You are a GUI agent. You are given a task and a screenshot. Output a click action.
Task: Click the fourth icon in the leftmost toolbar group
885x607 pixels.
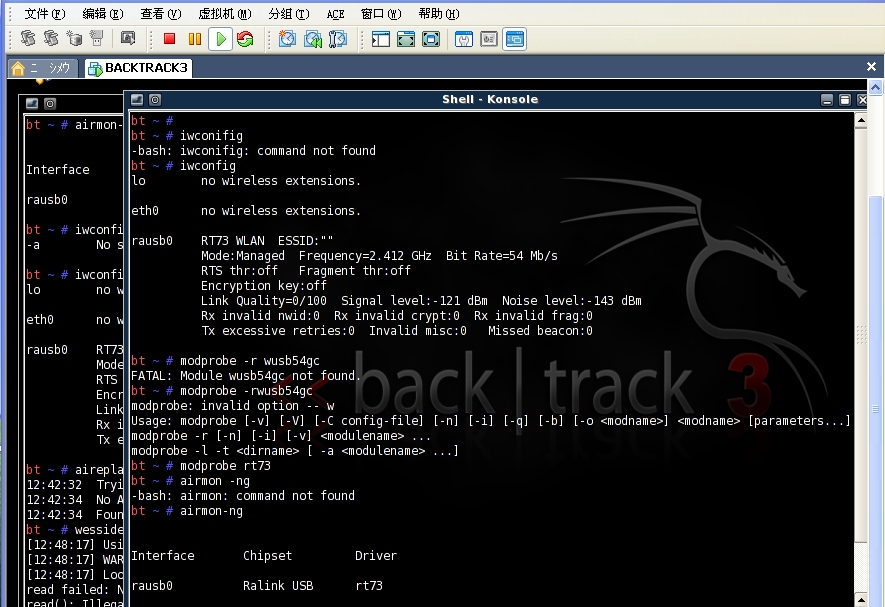click(97, 38)
